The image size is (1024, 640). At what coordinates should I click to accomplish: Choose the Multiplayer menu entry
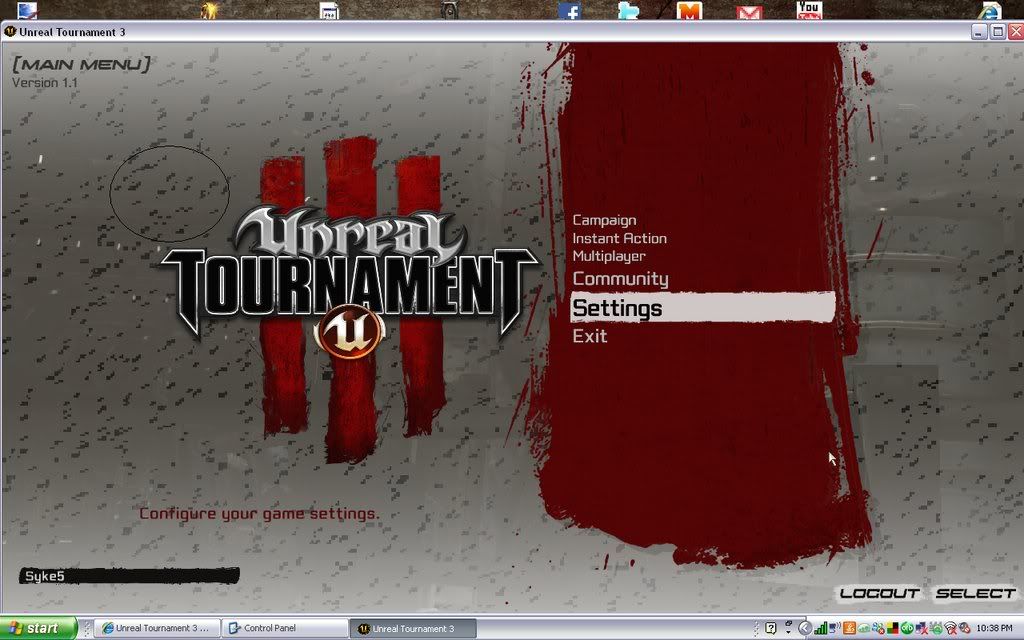click(609, 256)
